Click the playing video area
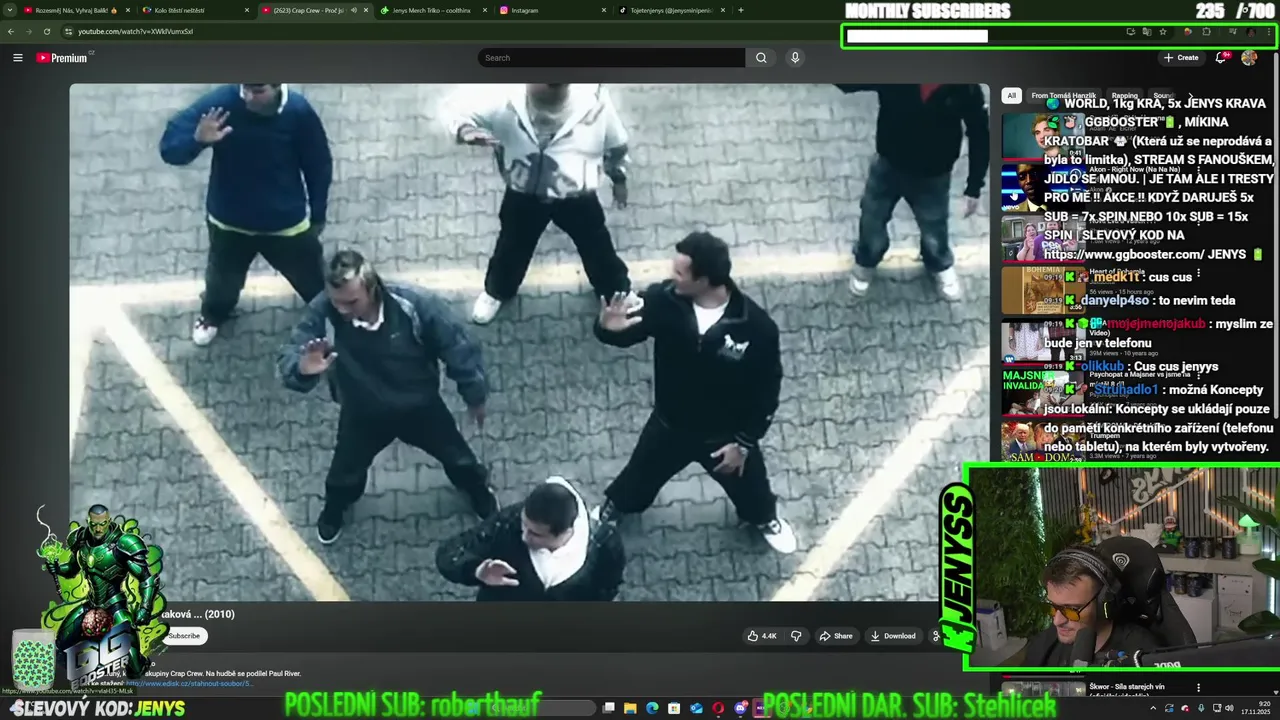 click(x=529, y=342)
